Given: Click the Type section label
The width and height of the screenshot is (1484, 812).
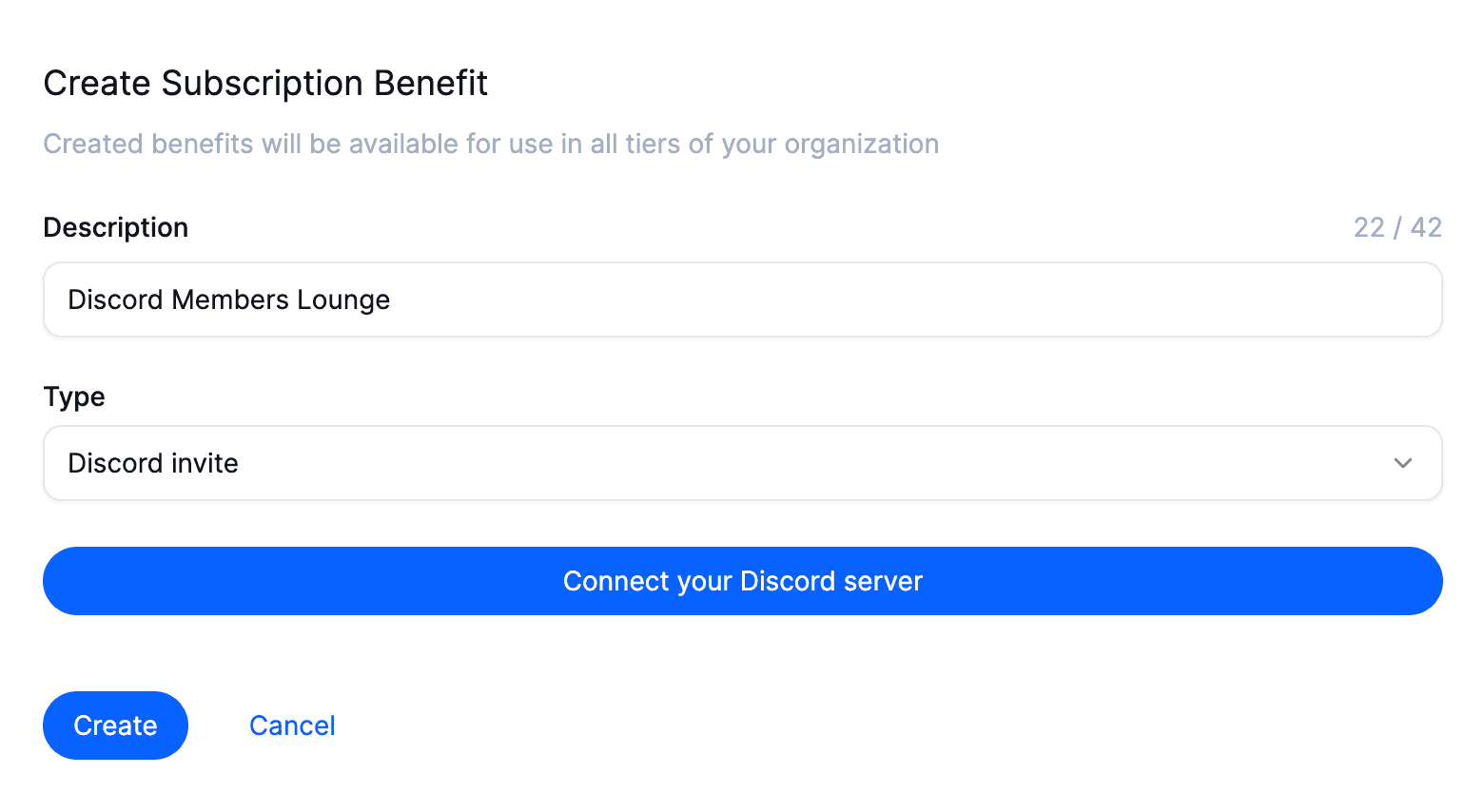Looking at the screenshot, I should pos(74,396).
